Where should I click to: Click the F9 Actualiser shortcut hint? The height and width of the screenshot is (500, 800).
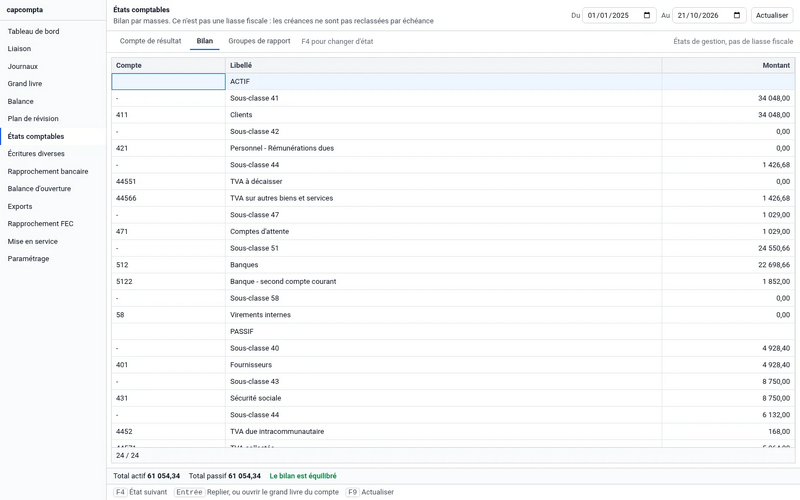point(369,492)
